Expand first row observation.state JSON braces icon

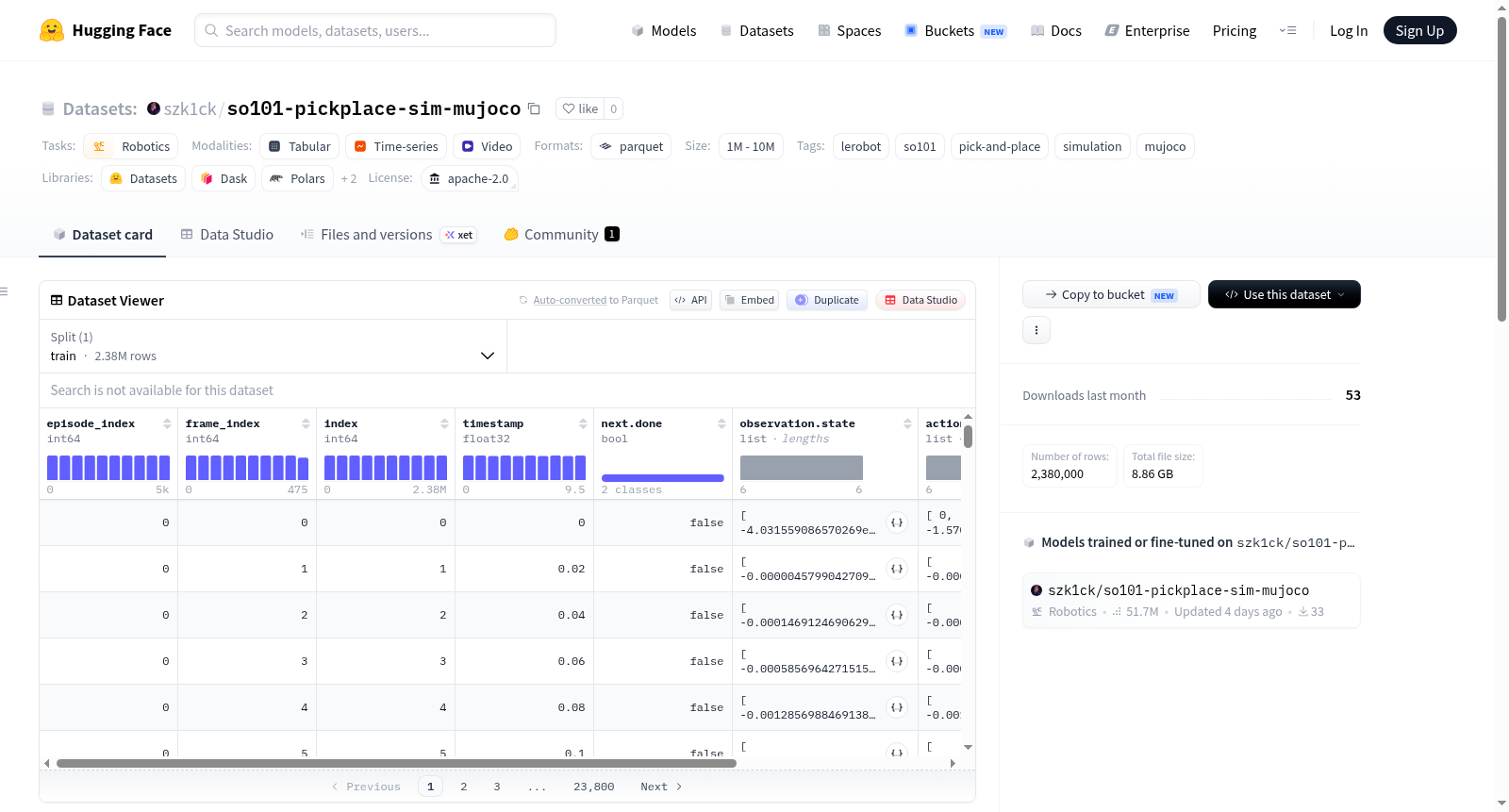(897, 522)
